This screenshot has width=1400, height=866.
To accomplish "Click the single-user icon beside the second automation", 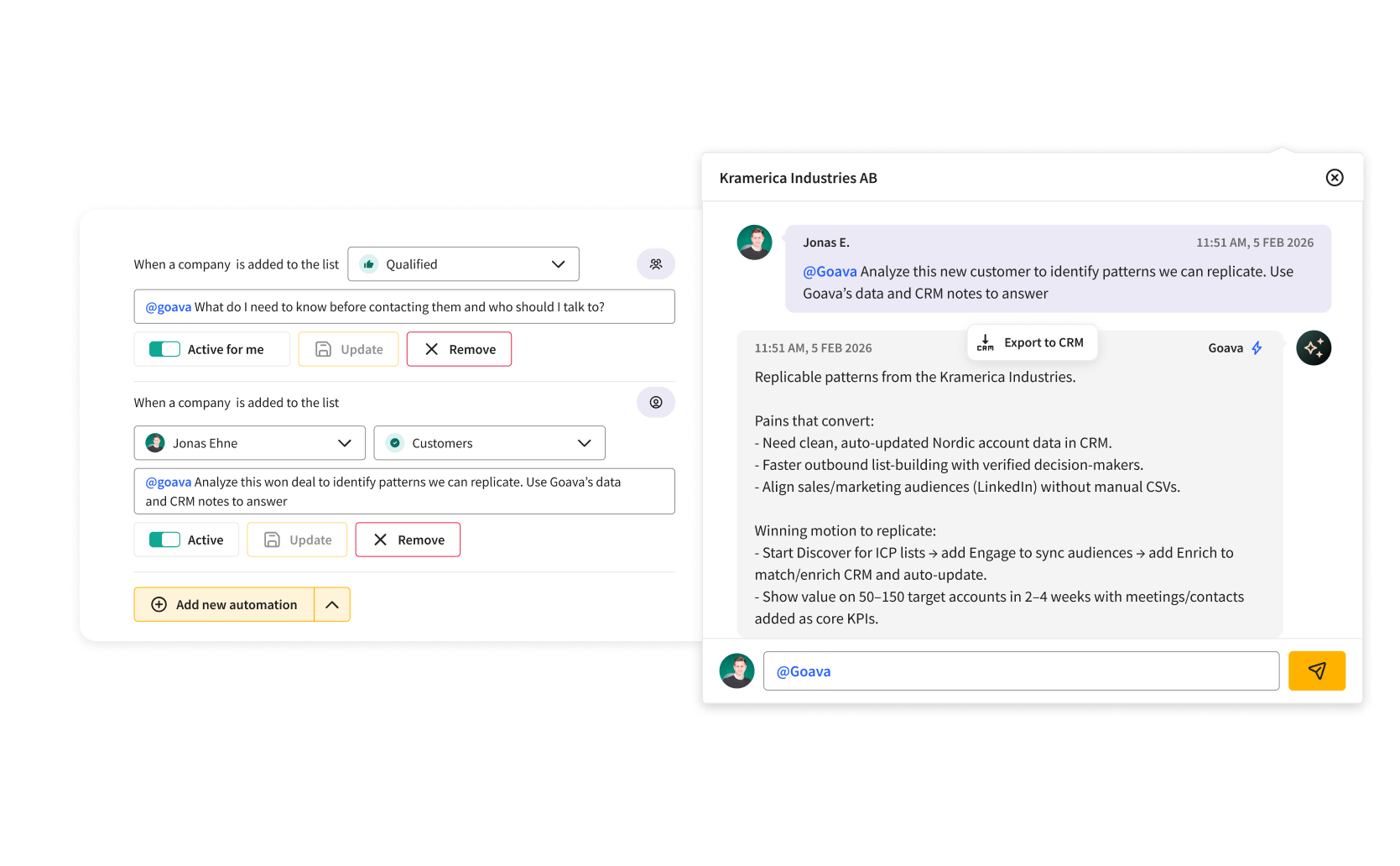I will coord(655,403).
